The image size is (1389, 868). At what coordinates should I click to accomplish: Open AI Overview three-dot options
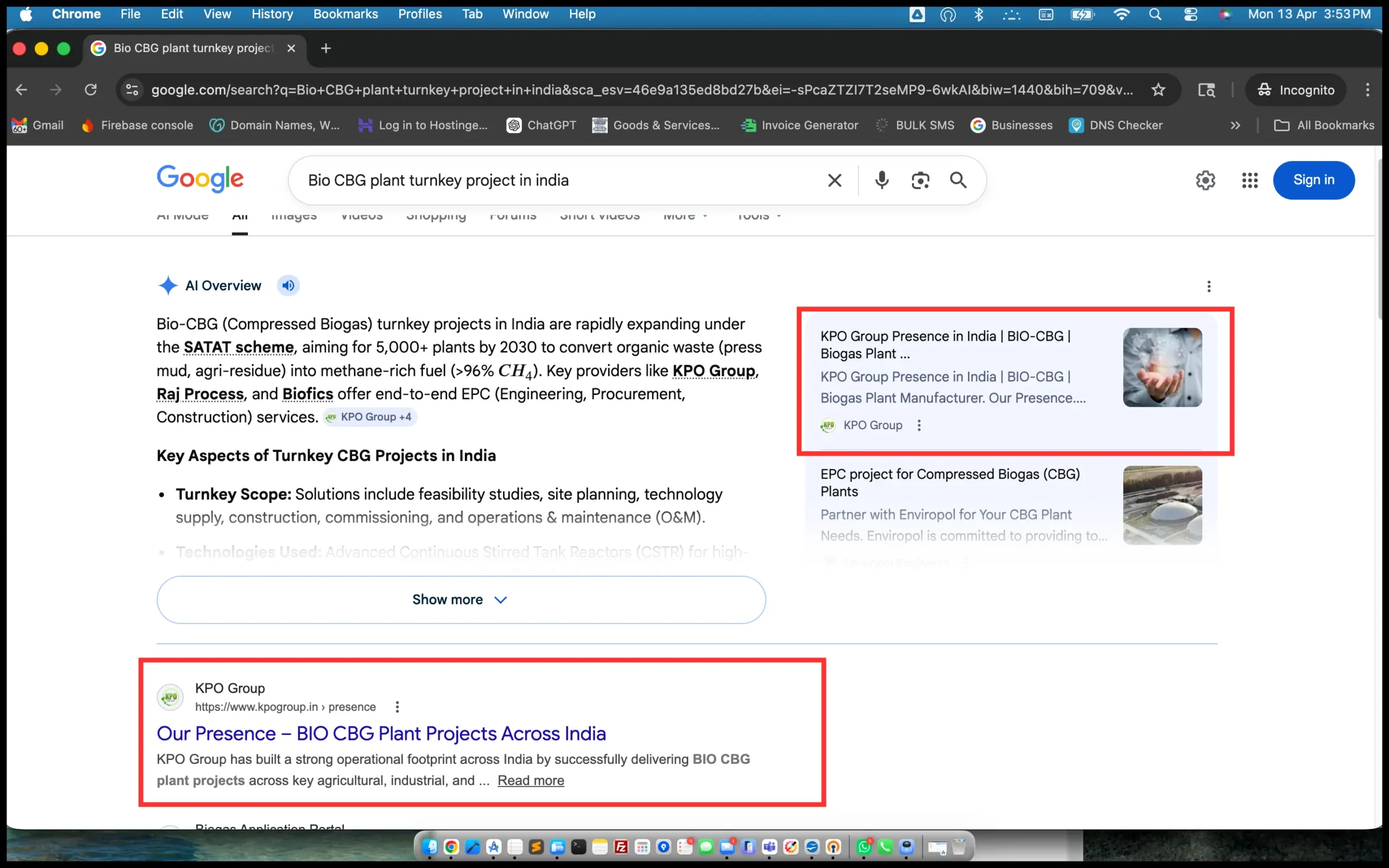point(1209,286)
